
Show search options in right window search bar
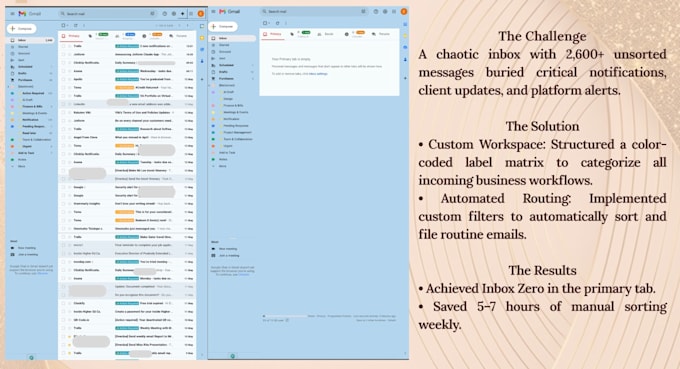point(363,12)
